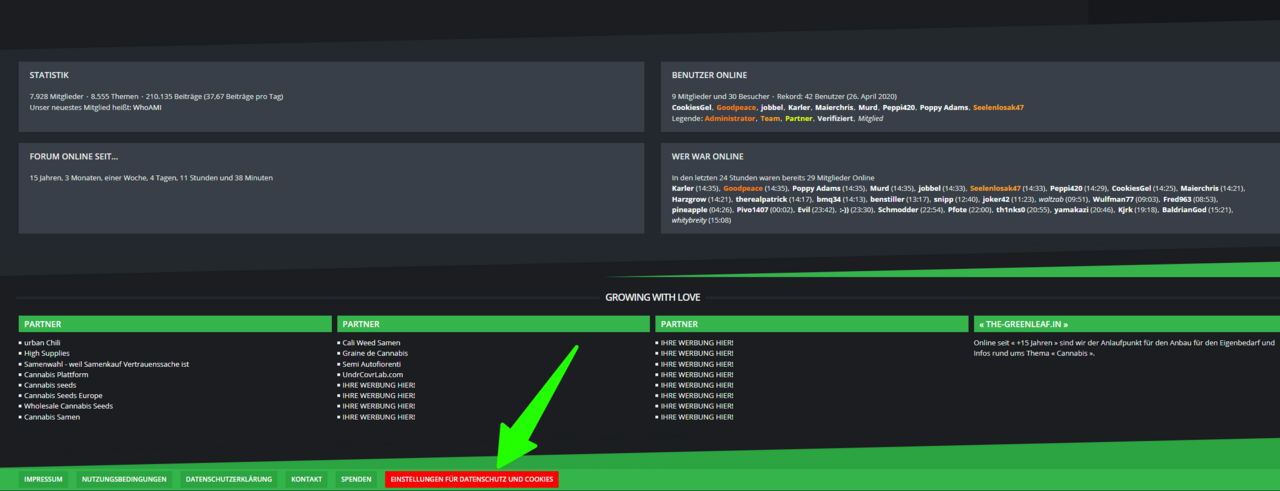The height and width of the screenshot is (491, 1280).
Task: View therealpatrick's profile in Wer war online
Action: click(762, 199)
